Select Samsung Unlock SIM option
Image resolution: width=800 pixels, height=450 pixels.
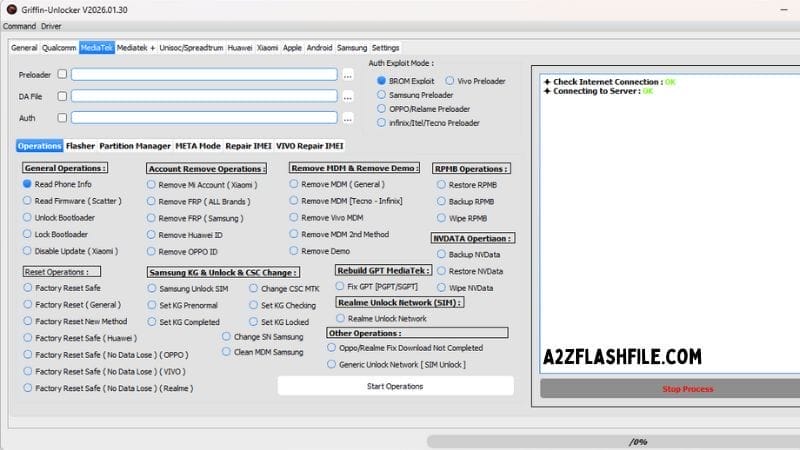tap(188, 289)
